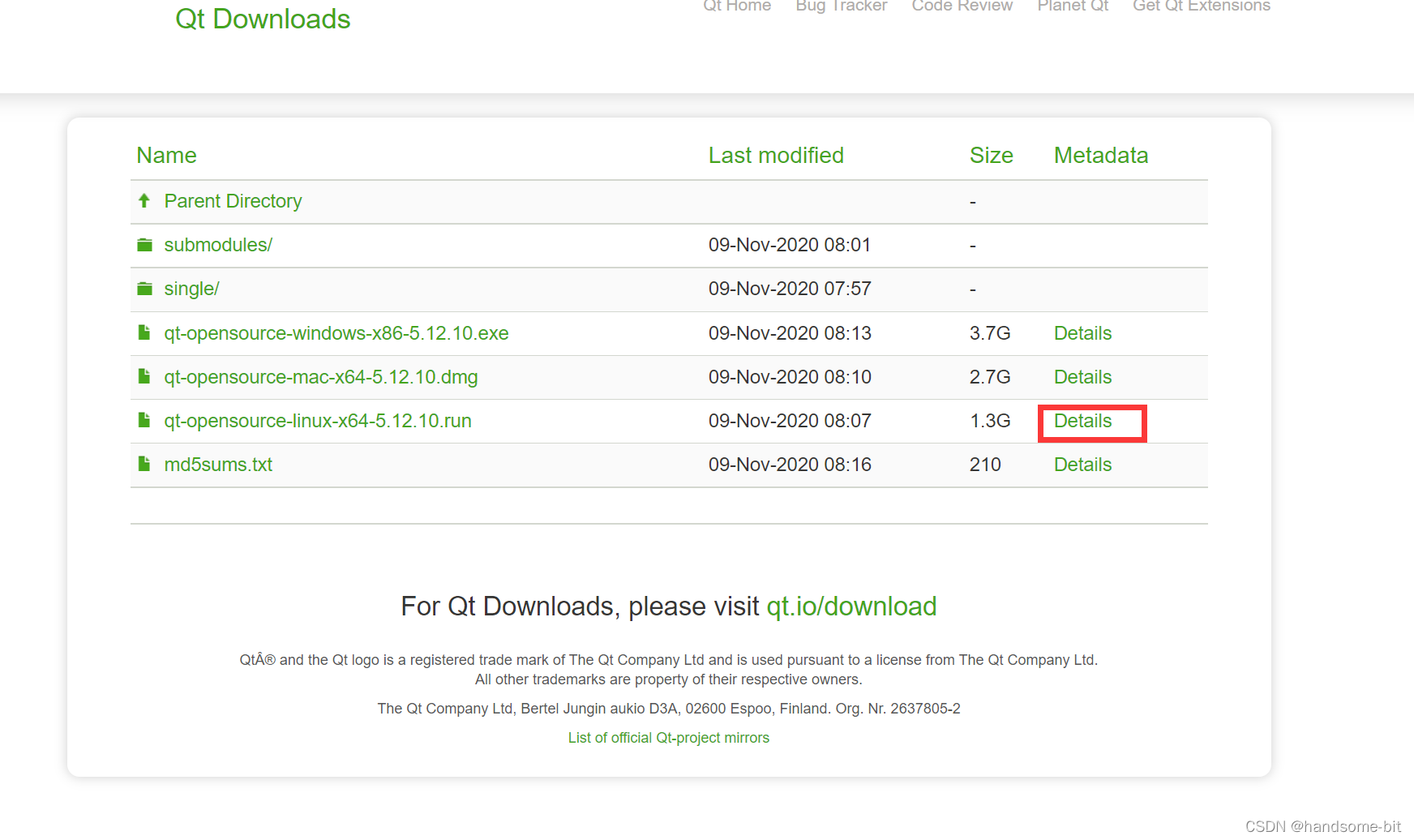
Task: Click file icon beside md5sums.txt
Action: click(x=144, y=464)
